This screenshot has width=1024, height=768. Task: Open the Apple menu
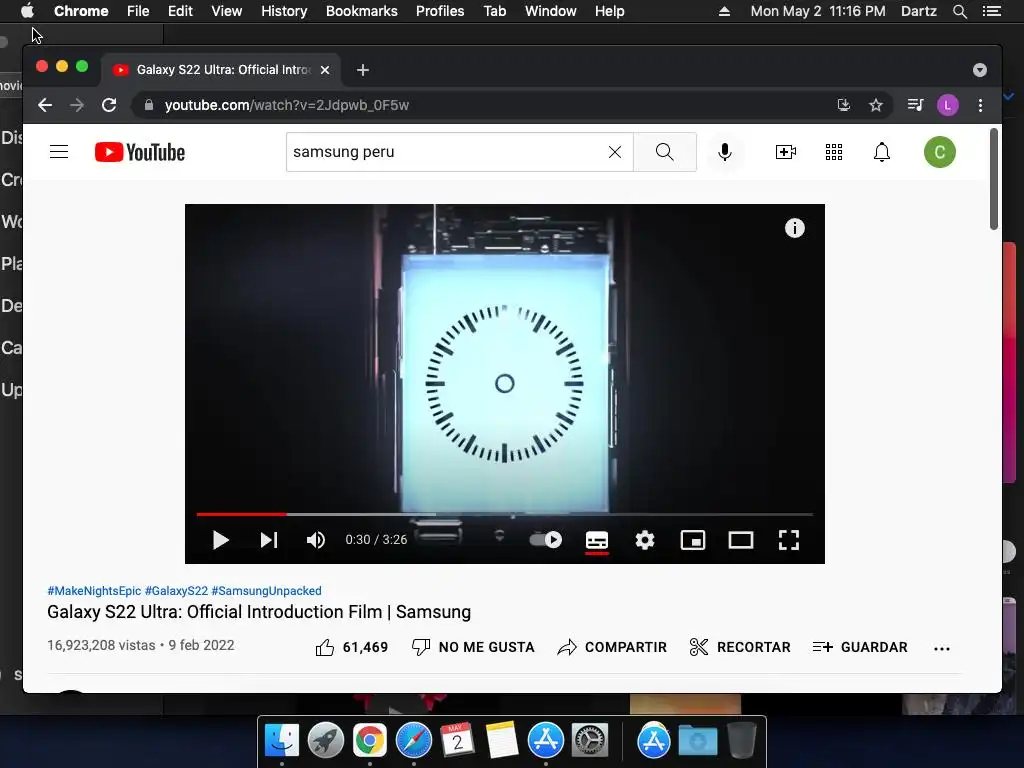[x=27, y=11]
